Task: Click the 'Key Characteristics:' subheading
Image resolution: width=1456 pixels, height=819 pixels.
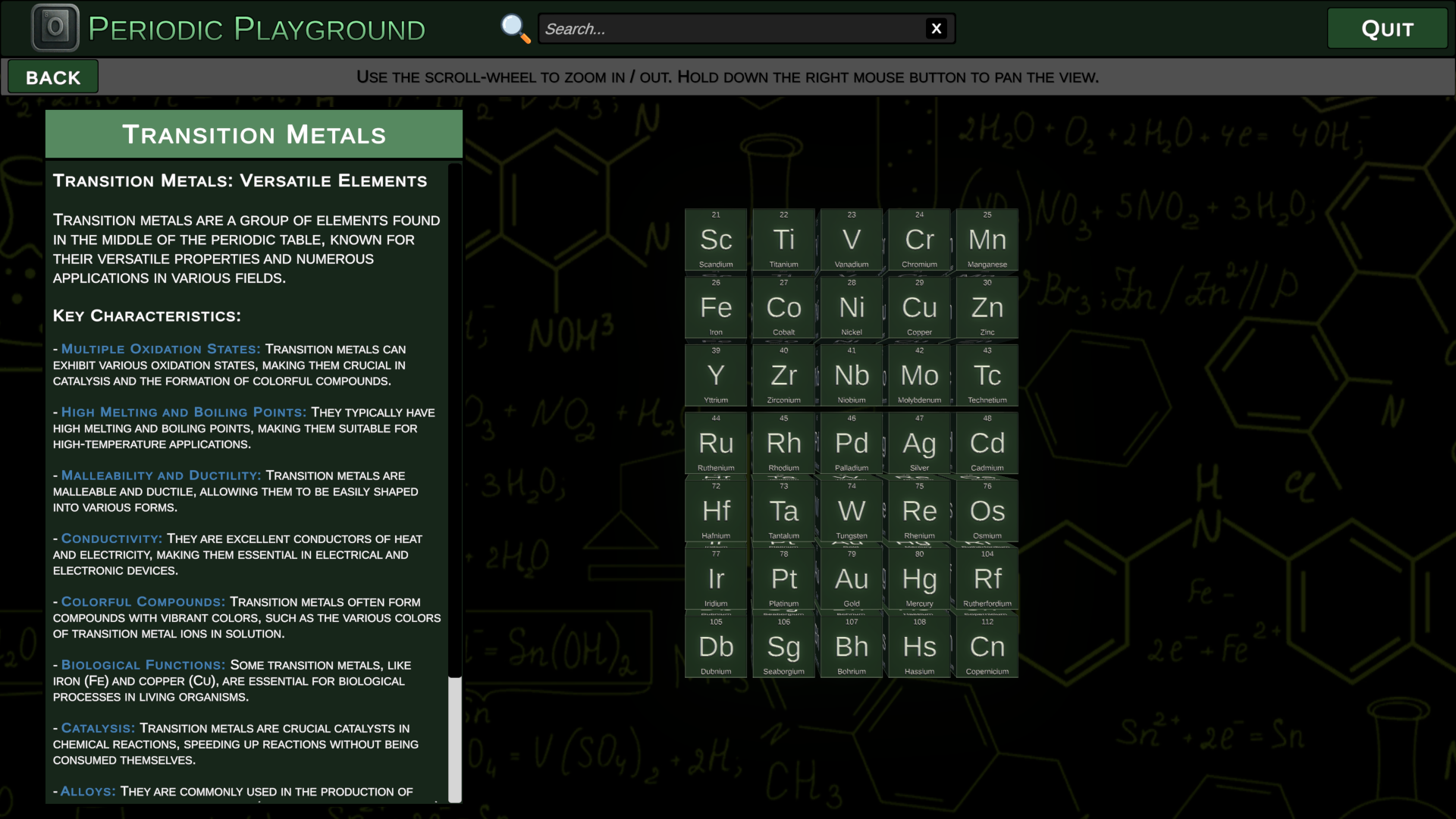Action: tap(147, 315)
